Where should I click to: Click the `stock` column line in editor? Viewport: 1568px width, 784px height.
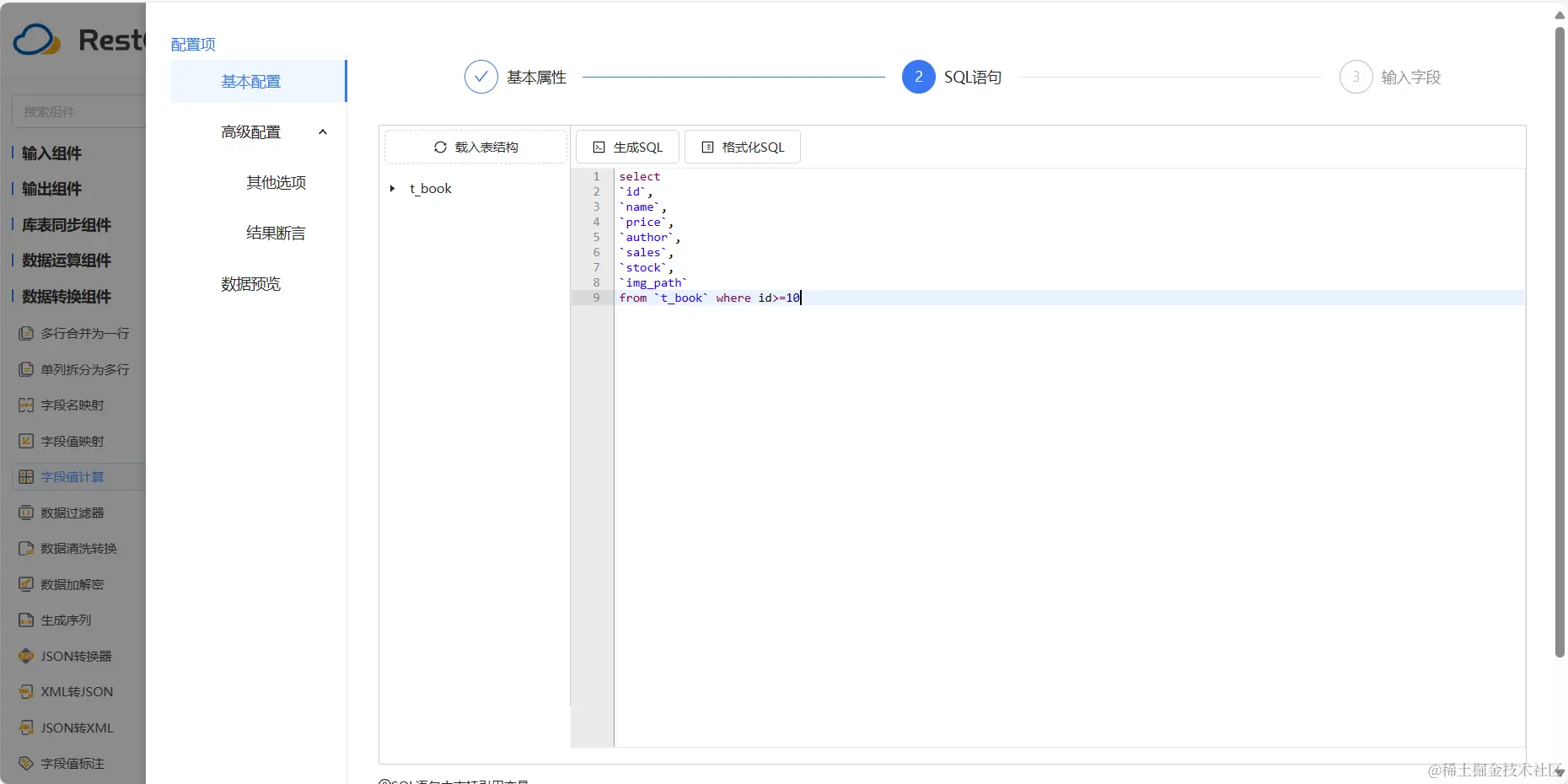[x=647, y=267]
